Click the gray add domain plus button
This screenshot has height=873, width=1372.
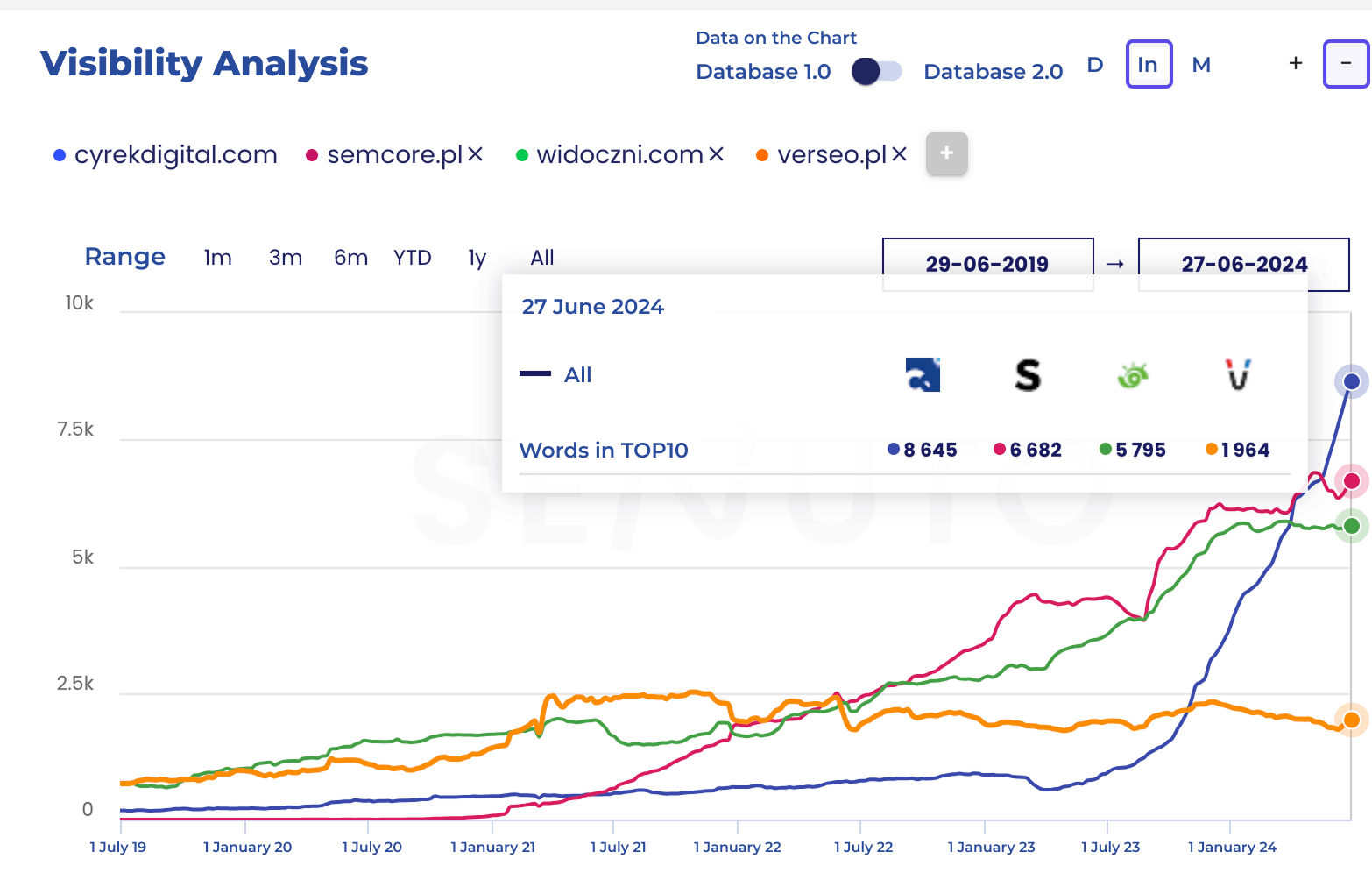point(946,153)
